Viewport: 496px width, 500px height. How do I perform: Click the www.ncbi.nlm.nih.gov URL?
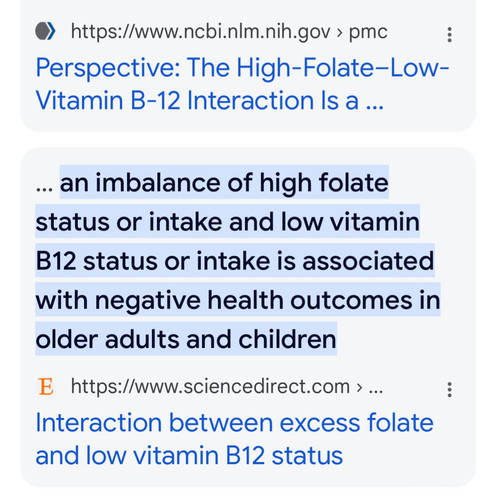click(x=200, y=32)
